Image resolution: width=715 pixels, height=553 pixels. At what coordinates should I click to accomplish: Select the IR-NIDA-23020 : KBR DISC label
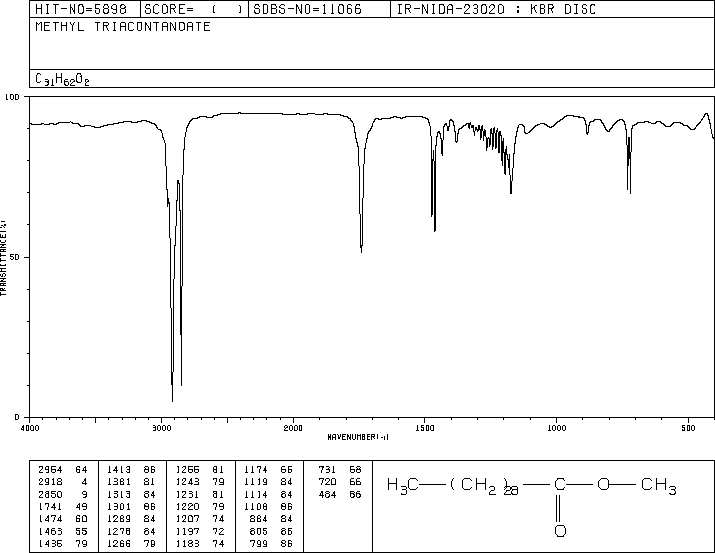coord(496,9)
